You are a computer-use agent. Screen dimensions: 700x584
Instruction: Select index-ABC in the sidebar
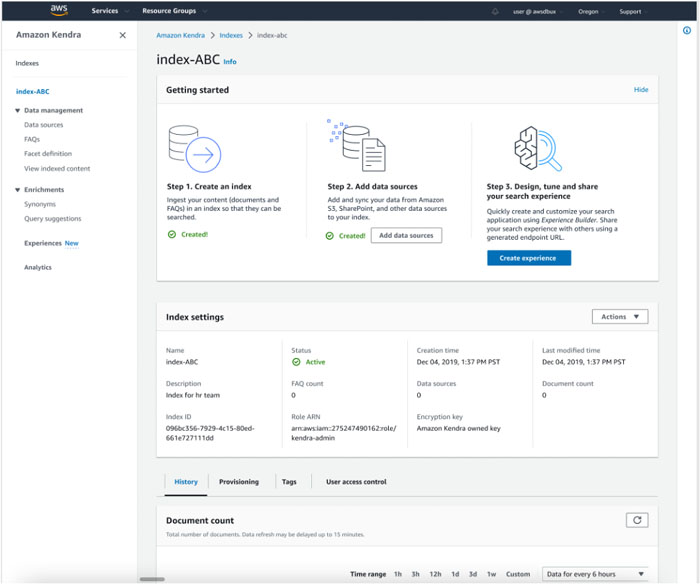[x=33, y=92]
